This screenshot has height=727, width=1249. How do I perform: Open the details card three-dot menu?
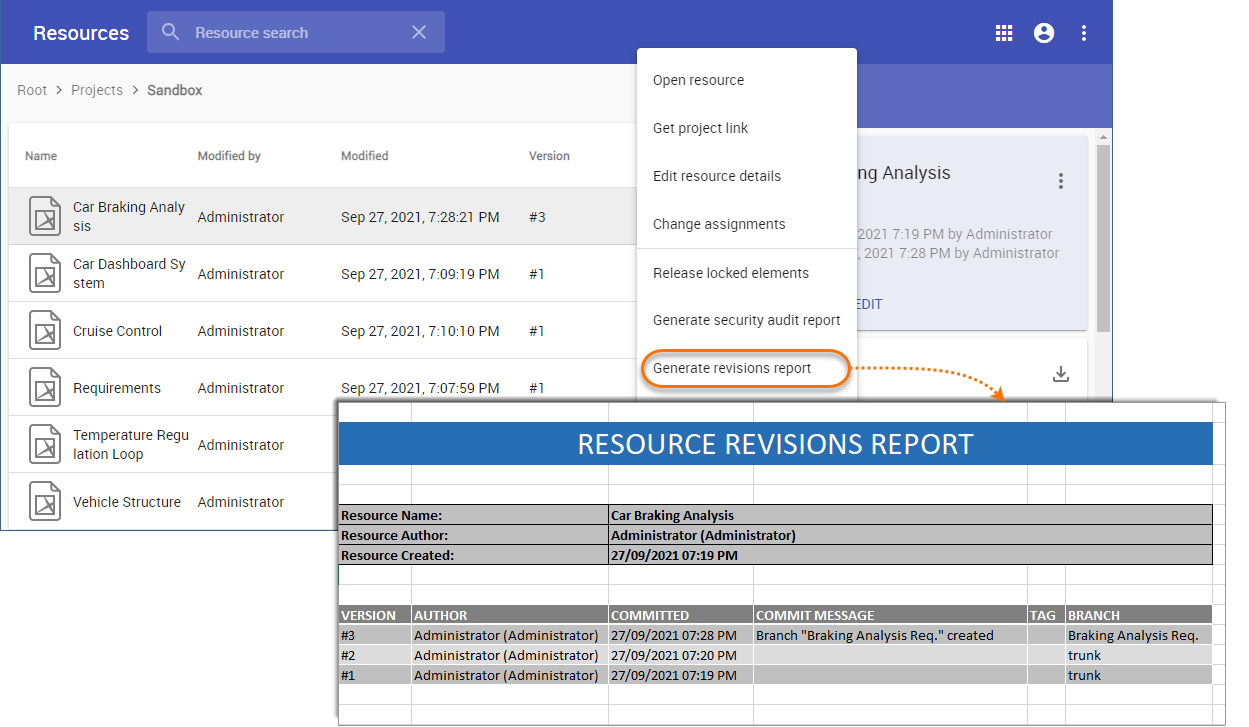(1061, 181)
